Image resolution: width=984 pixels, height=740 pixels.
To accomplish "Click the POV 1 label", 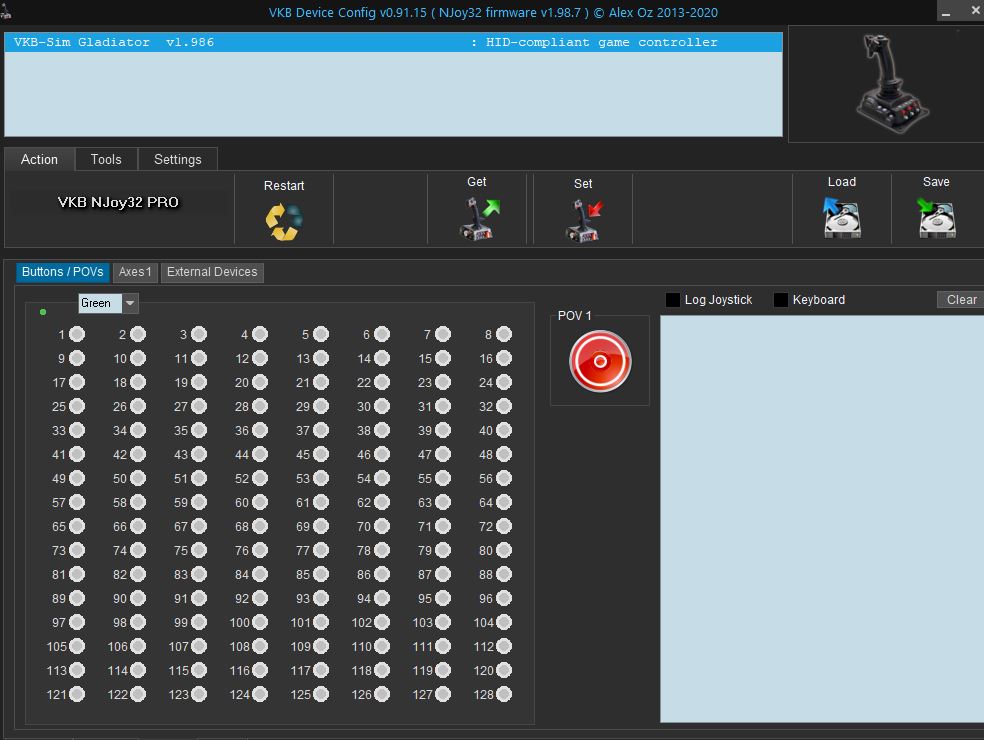I will click(574, 316).
